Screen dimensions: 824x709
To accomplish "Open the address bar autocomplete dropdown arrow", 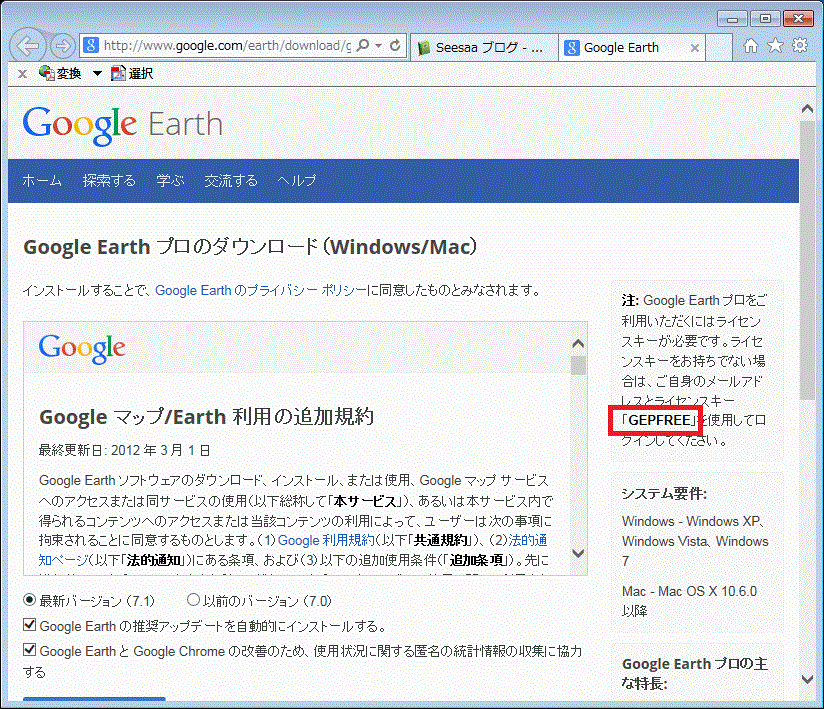I will (x=378, y=46).
